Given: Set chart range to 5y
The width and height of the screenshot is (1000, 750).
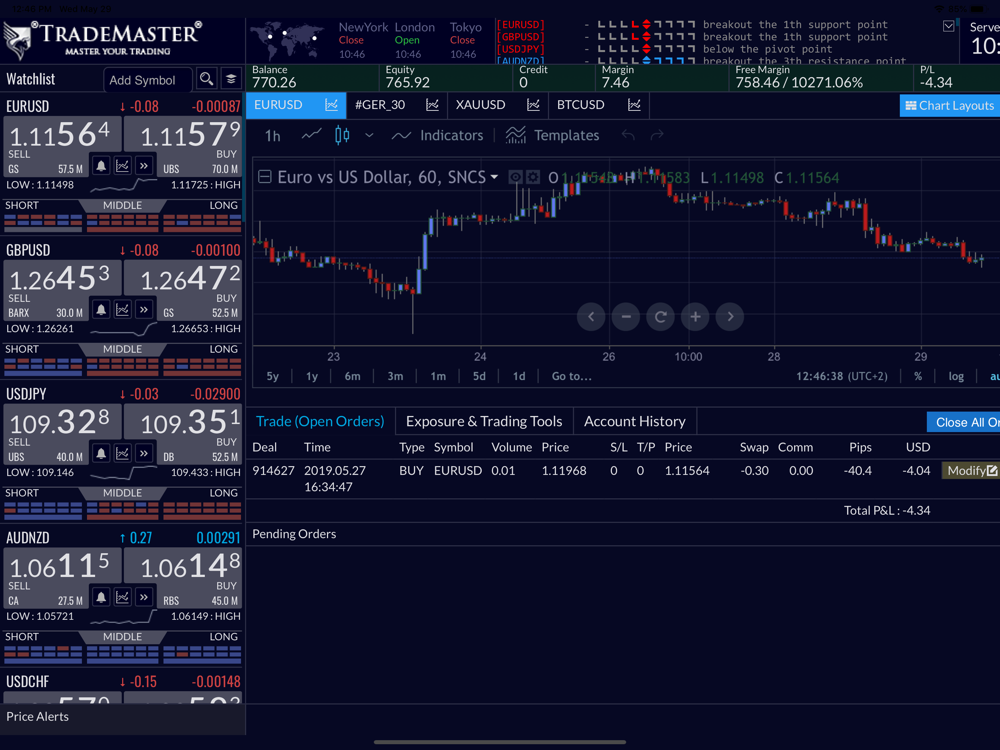Looking at the screenshot, I should pyautogui.click(x=272, y=376).
